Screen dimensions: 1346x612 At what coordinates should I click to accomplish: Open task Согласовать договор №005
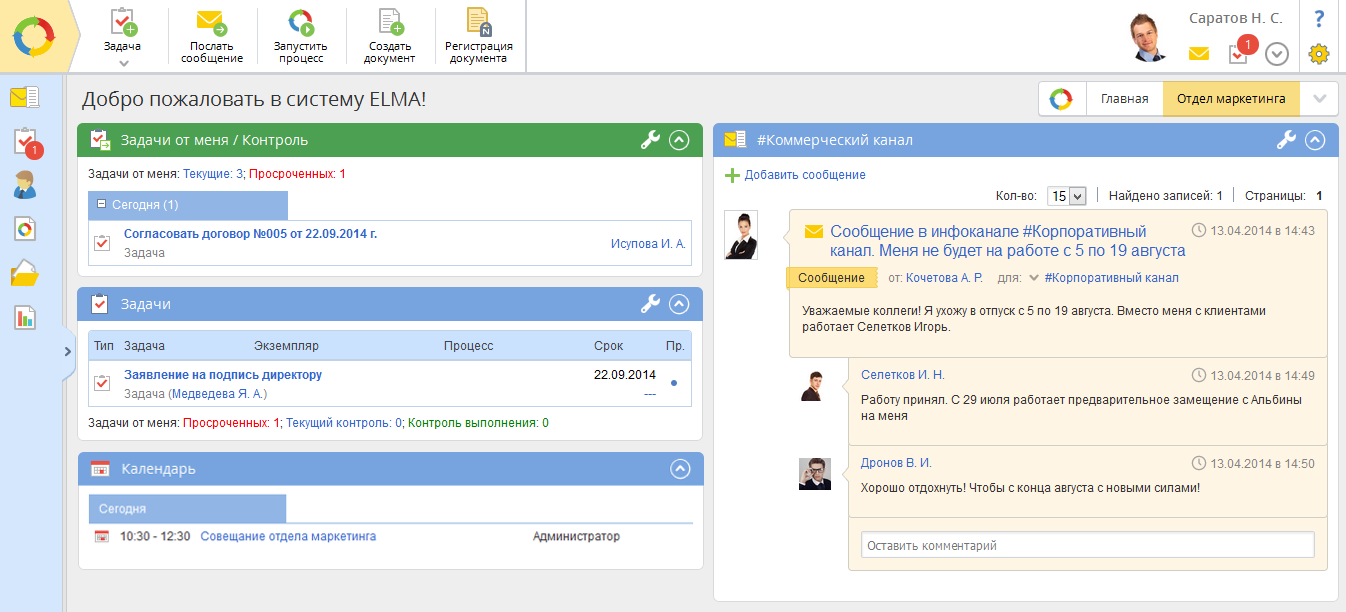pos(250,234)
